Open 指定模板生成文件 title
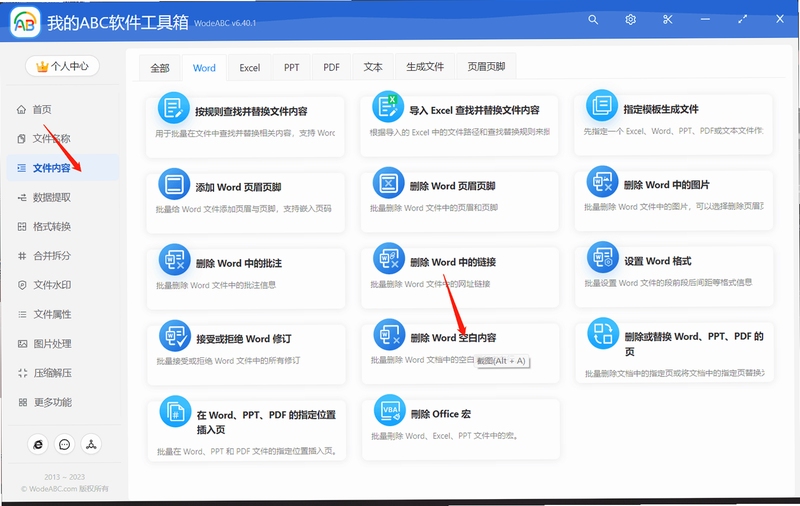Viewport: 800px width, 506px height. click(661, 109)
